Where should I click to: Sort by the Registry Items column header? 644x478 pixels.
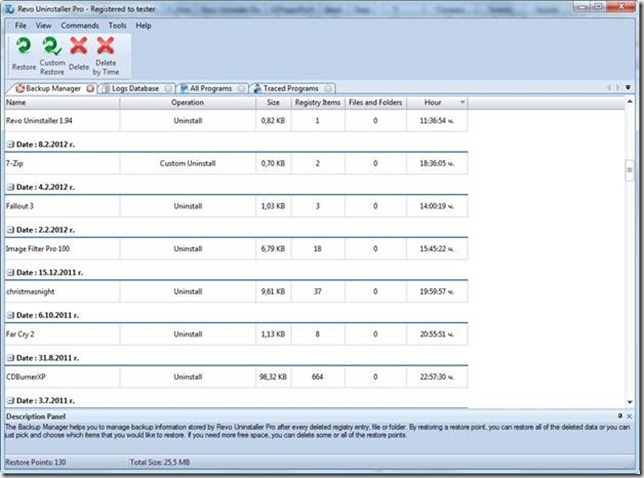click(317, 102)
